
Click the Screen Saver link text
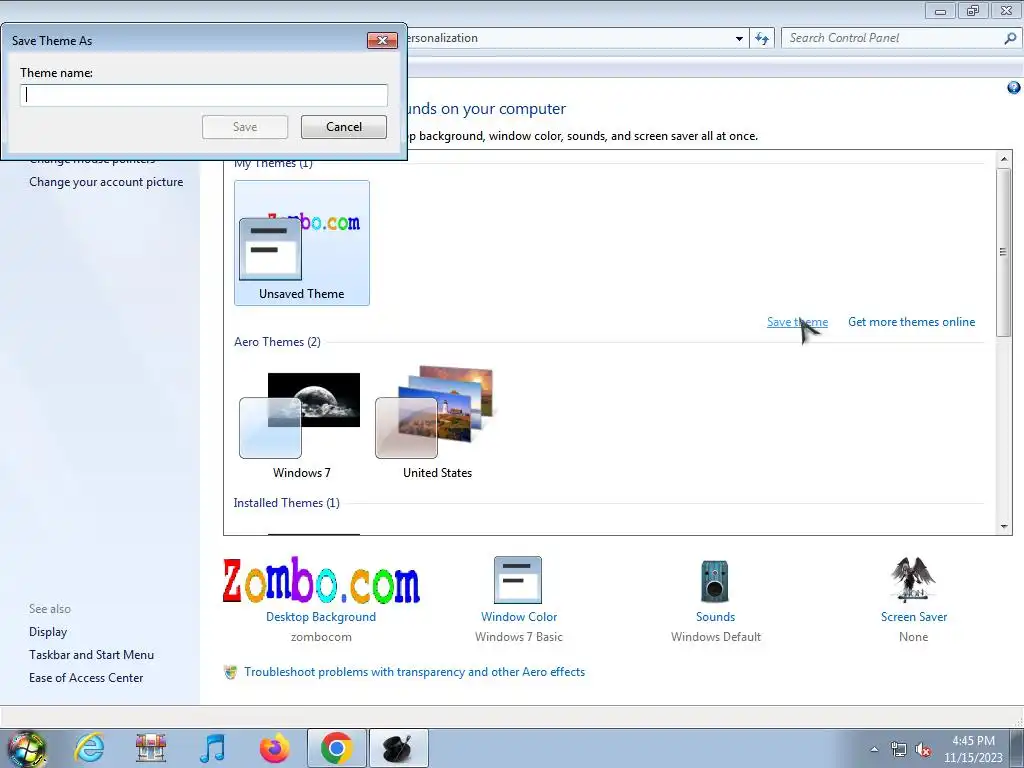click(914, 616)
